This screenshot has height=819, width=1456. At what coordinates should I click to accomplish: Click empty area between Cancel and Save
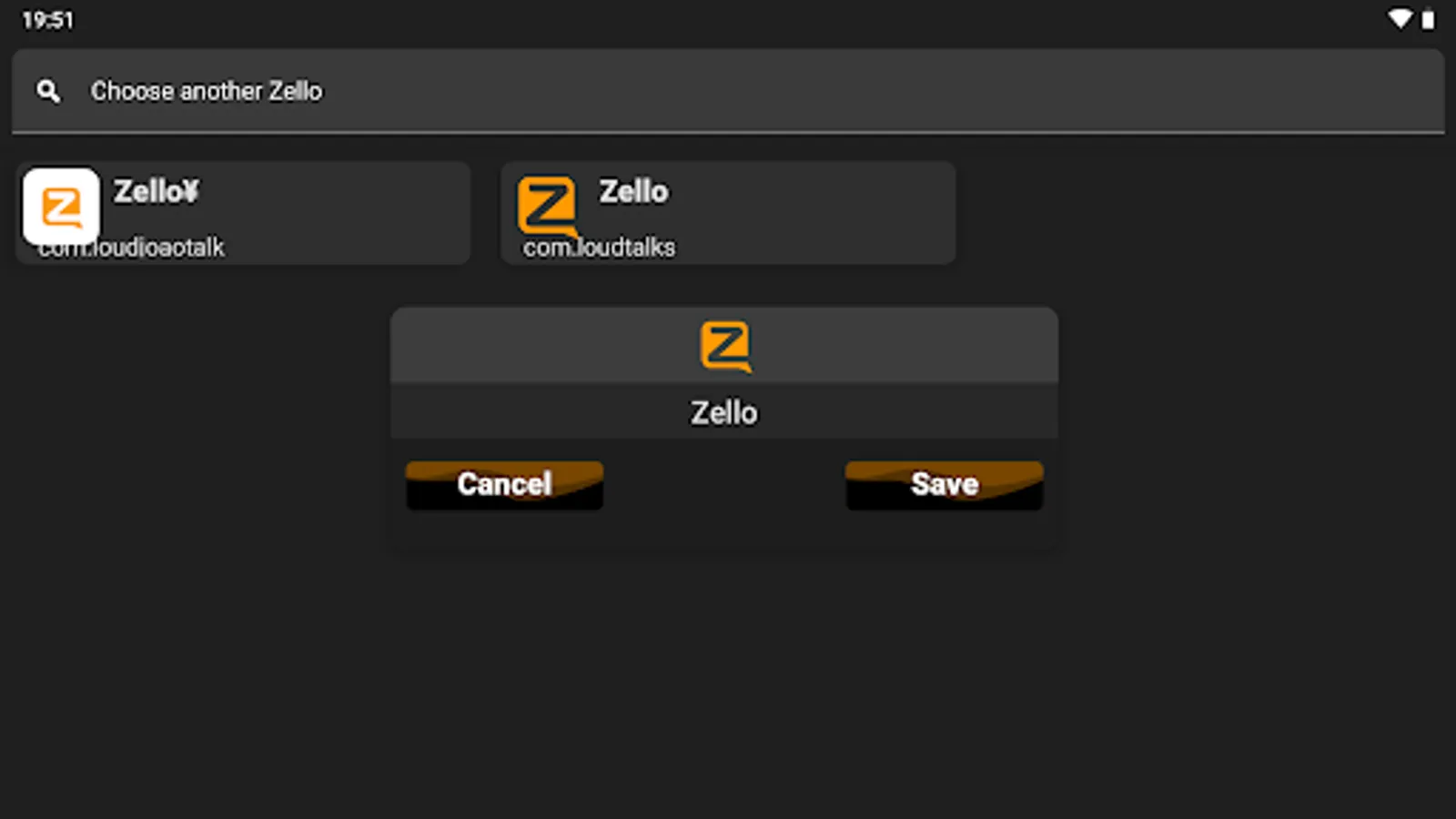tap(723, 486)
